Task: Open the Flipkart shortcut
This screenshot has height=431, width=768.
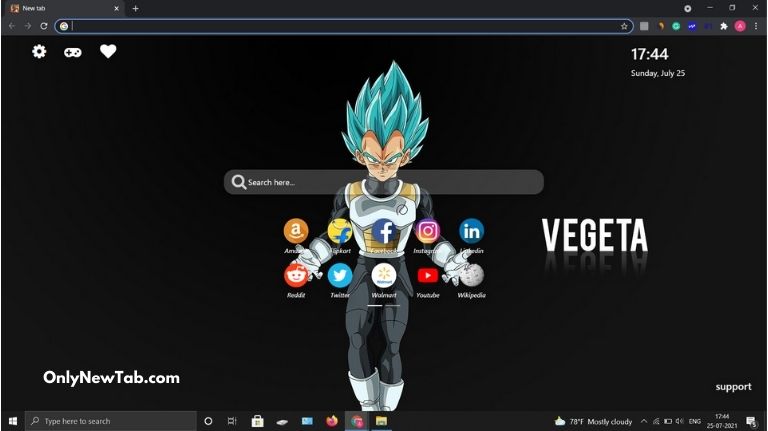Action: [339, 231]
